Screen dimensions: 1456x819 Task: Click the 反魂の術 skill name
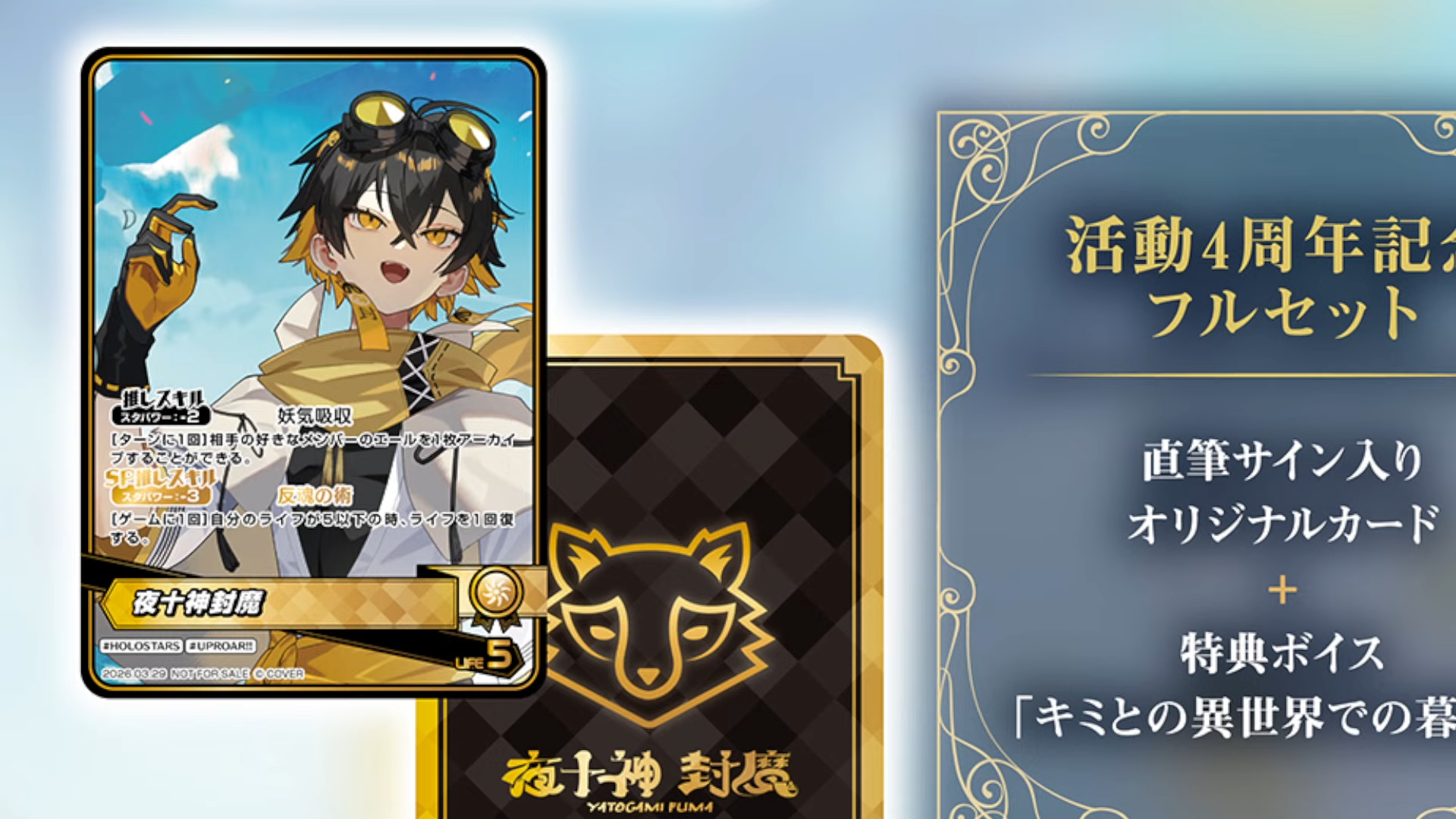coord(315,495)
